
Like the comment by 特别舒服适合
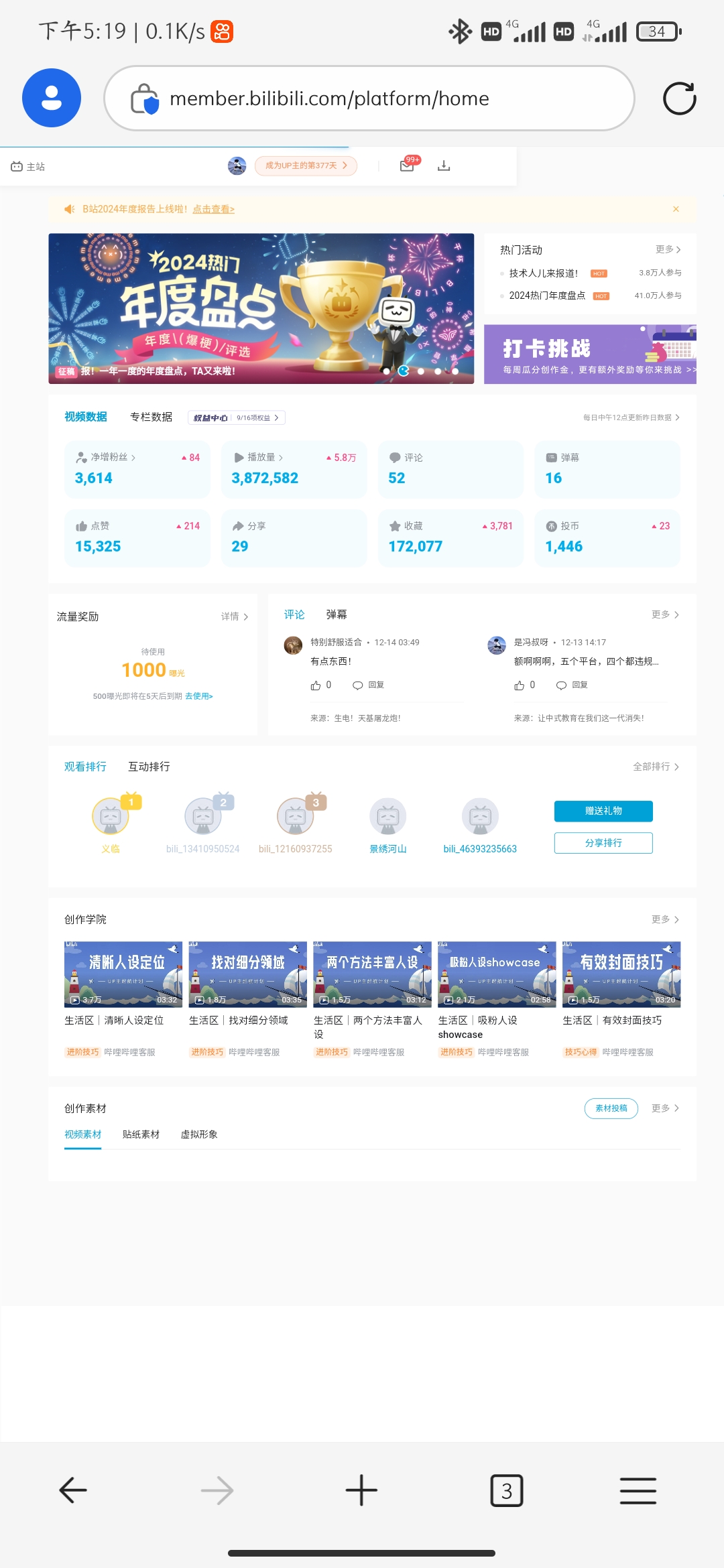(x=316, y=685)
